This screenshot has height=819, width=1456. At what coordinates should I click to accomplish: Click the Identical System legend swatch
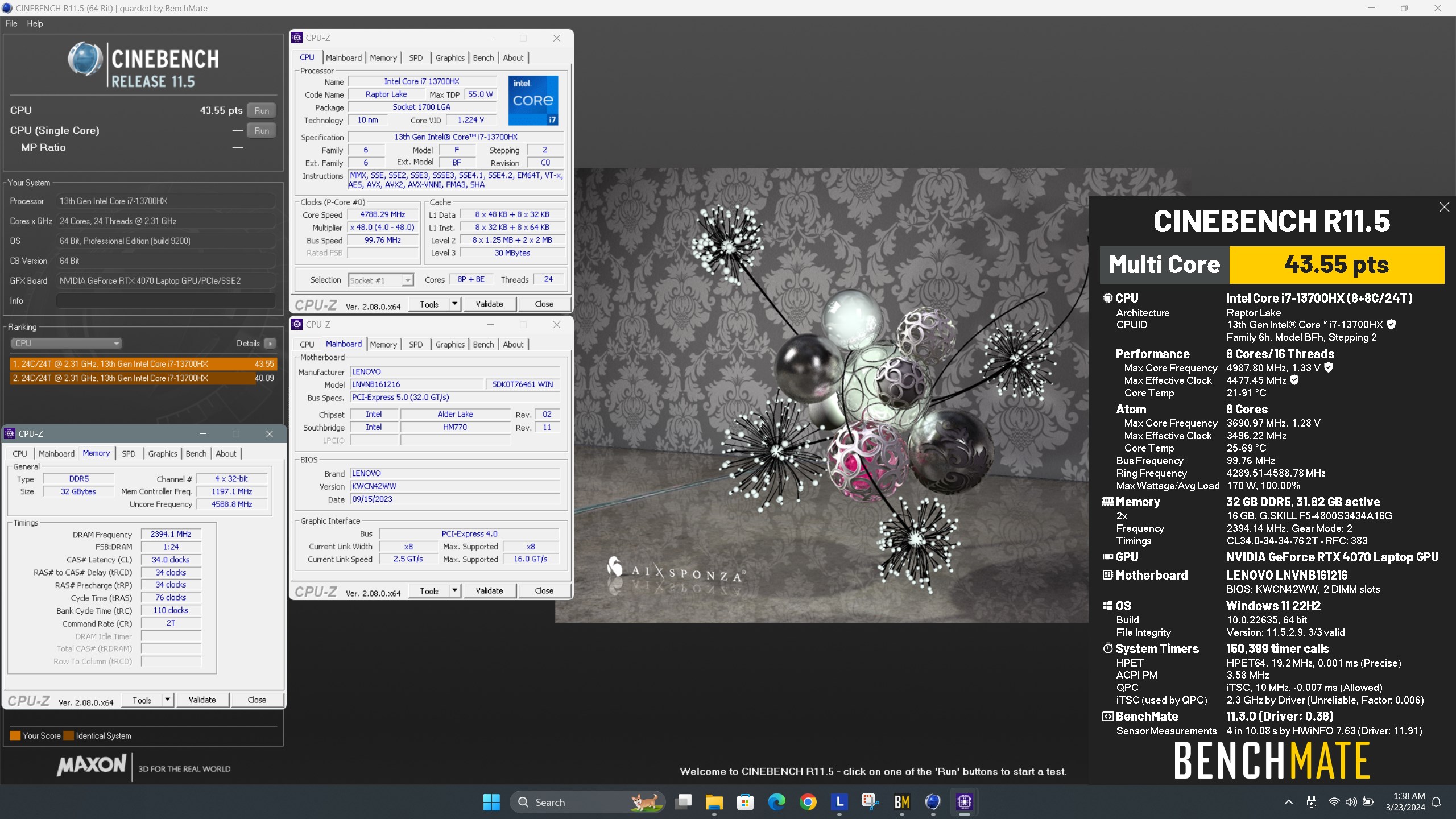pyautogui.click(x=69, y=735)
